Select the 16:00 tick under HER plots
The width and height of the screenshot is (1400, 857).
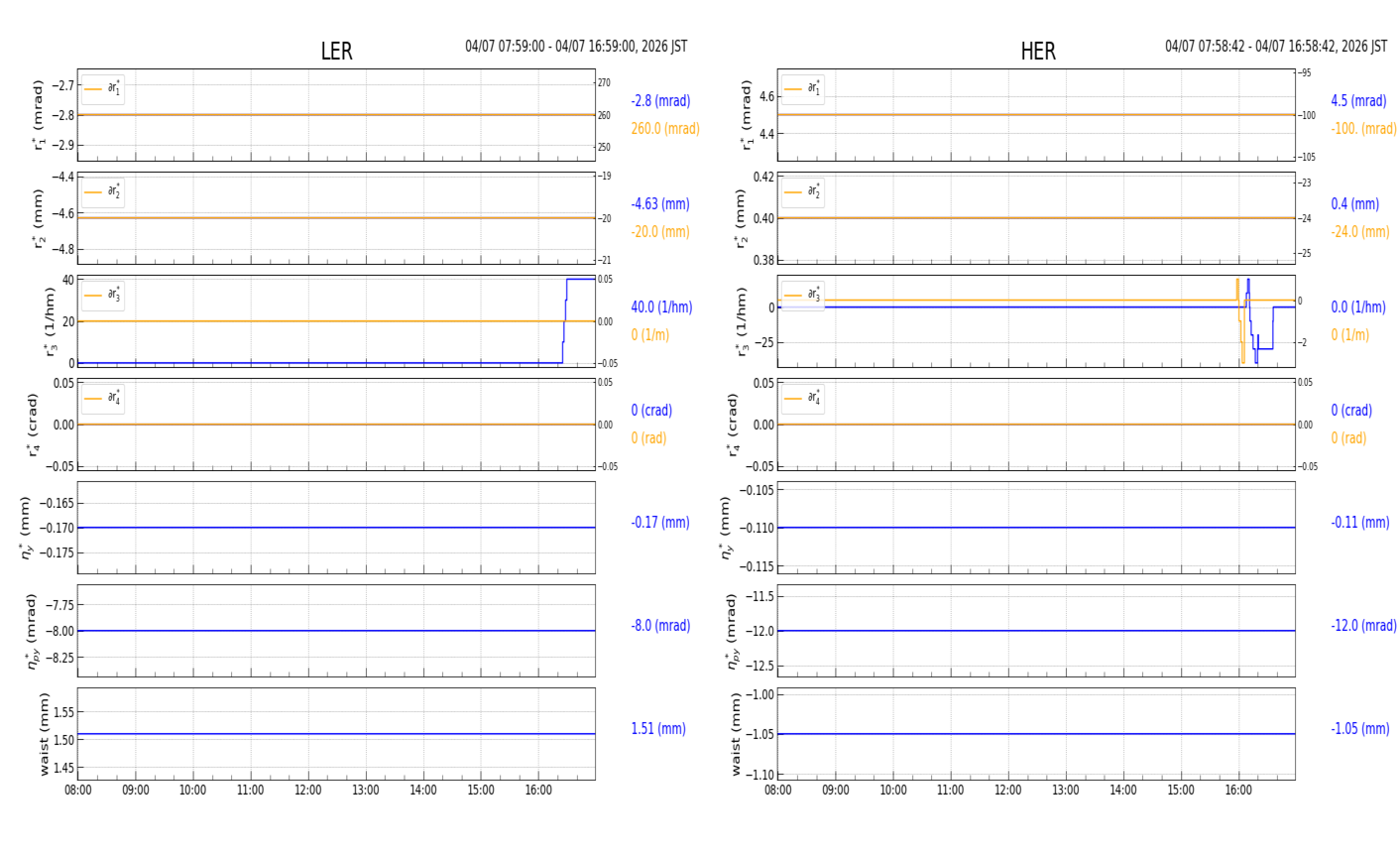click(x=1238, y=791)
